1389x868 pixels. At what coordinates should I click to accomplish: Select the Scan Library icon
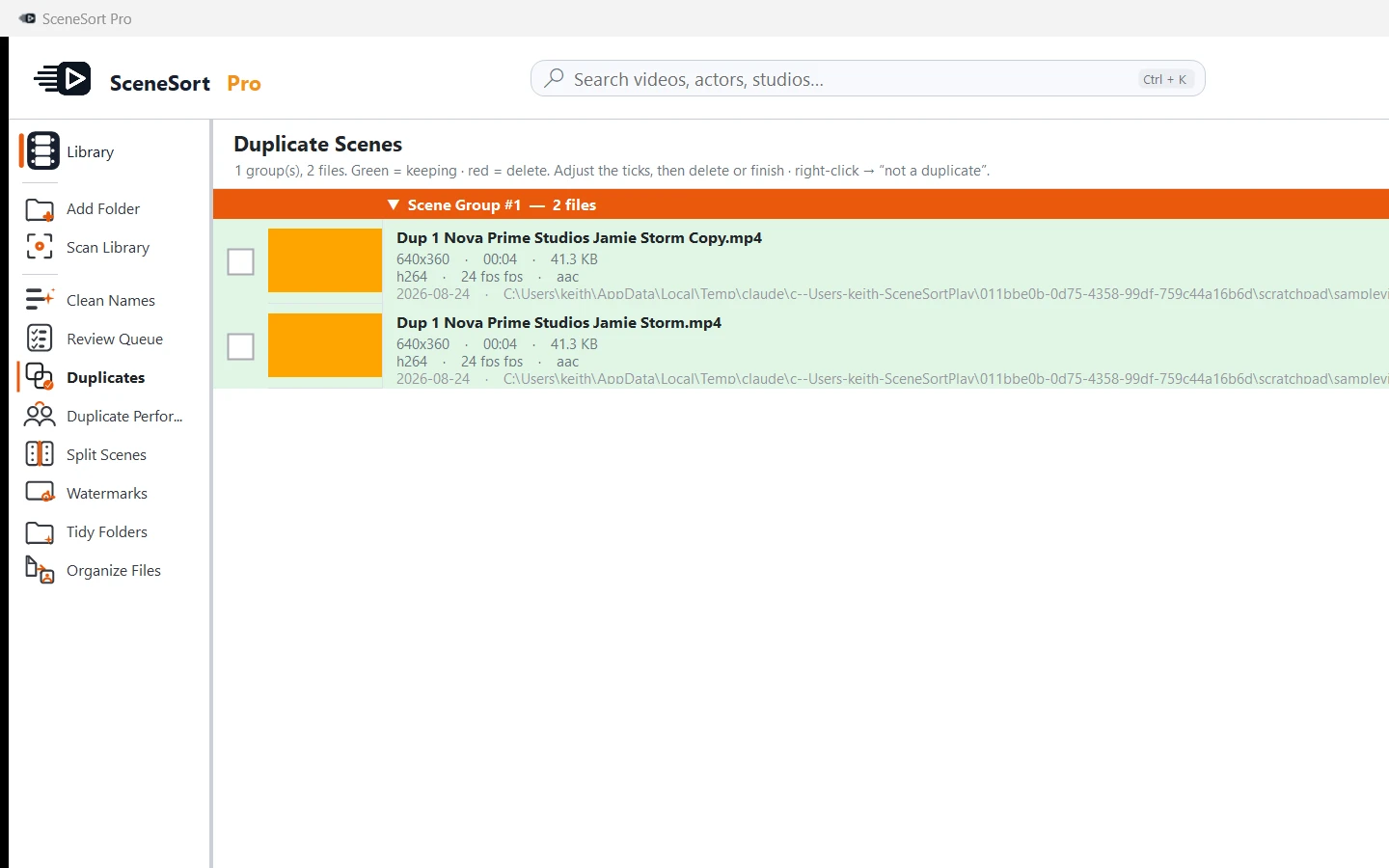[40, 248]
